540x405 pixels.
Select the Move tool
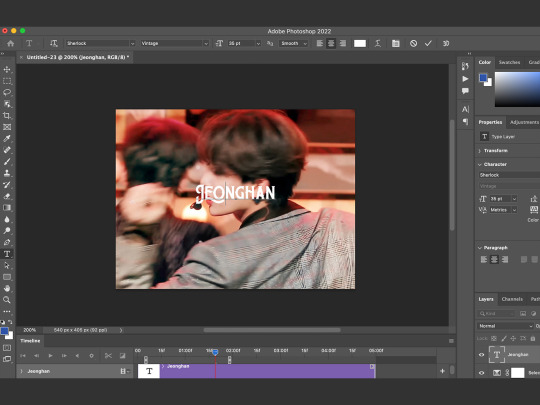7,69
